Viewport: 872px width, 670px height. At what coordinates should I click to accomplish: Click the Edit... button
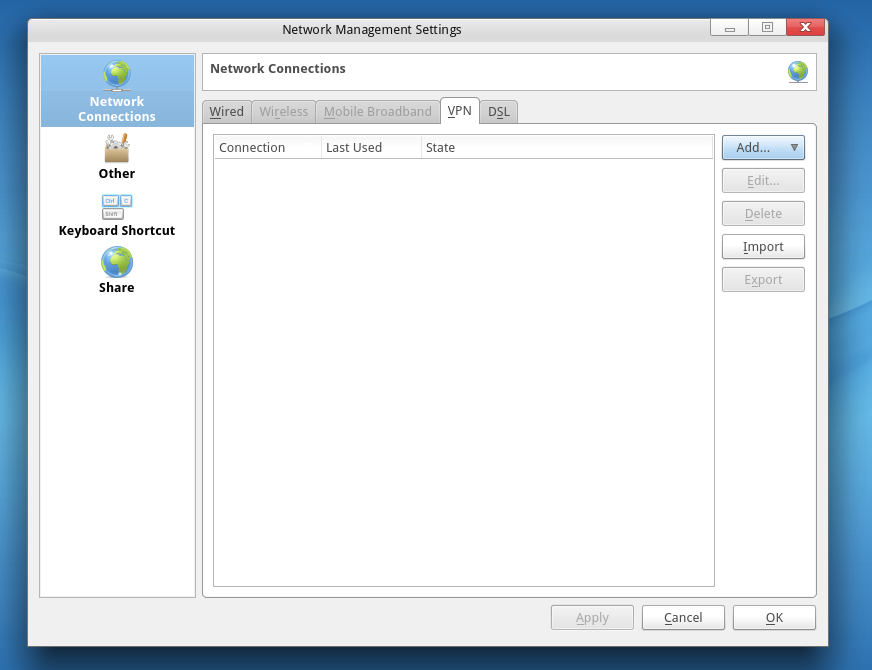click(763, 181)
